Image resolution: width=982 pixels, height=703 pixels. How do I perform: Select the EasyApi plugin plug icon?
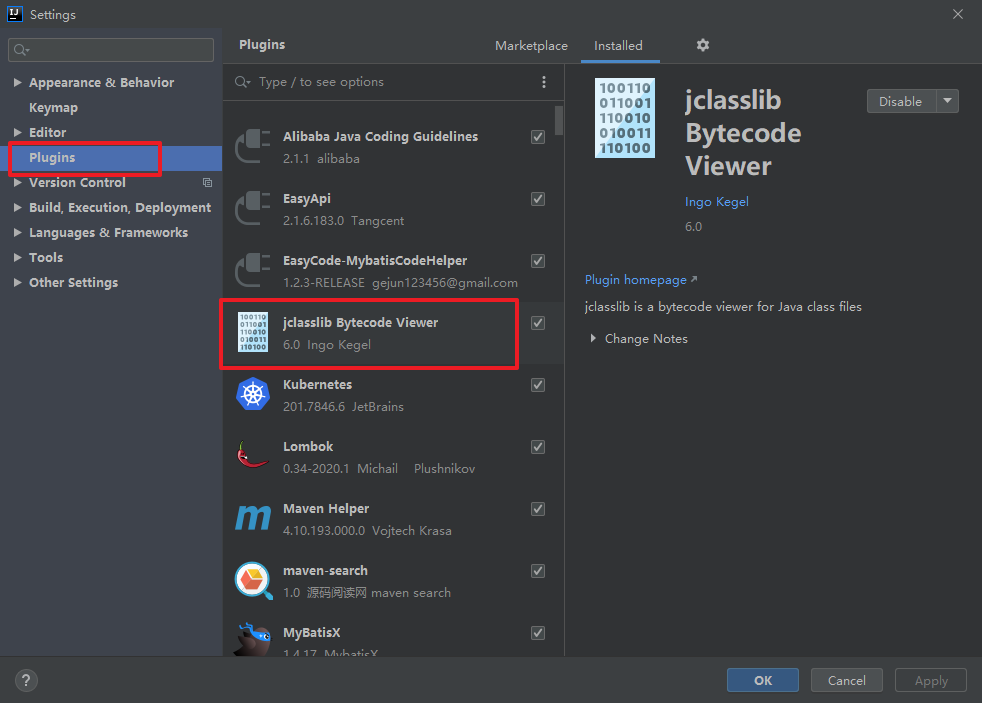coord(252,208)
